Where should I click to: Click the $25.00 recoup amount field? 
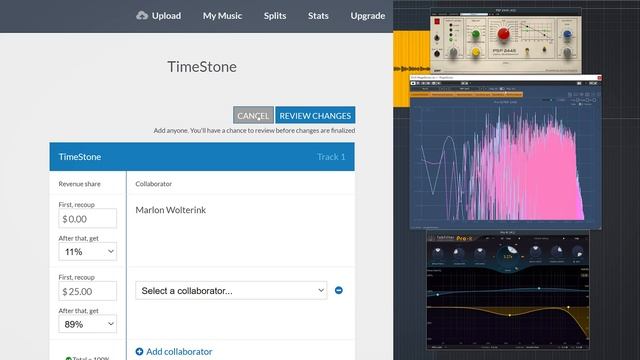click(87, 291)
